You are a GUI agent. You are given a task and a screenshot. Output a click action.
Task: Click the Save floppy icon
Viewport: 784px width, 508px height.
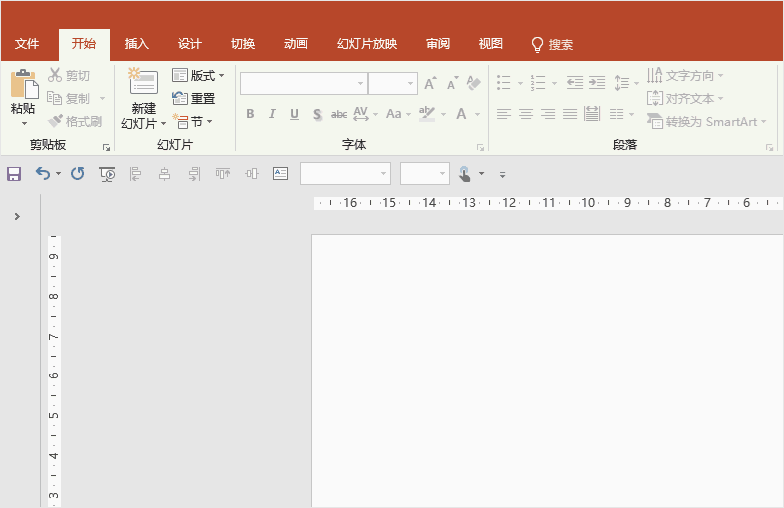tap(14, 174)
